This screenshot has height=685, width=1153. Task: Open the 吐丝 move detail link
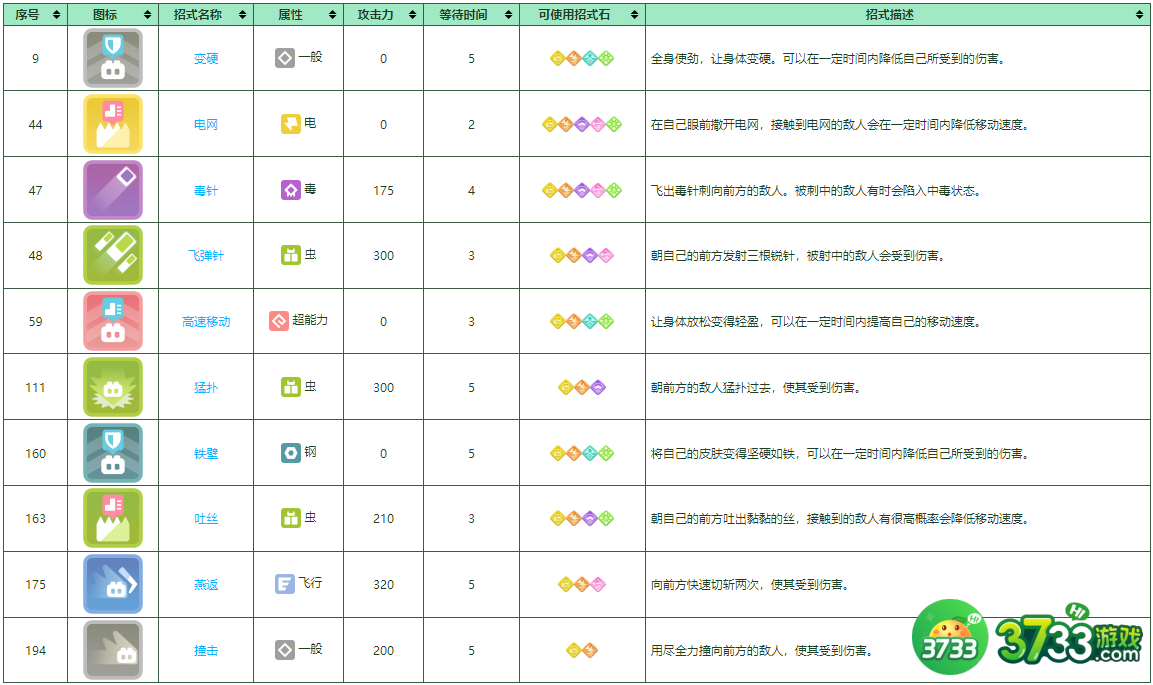point(204,518)
